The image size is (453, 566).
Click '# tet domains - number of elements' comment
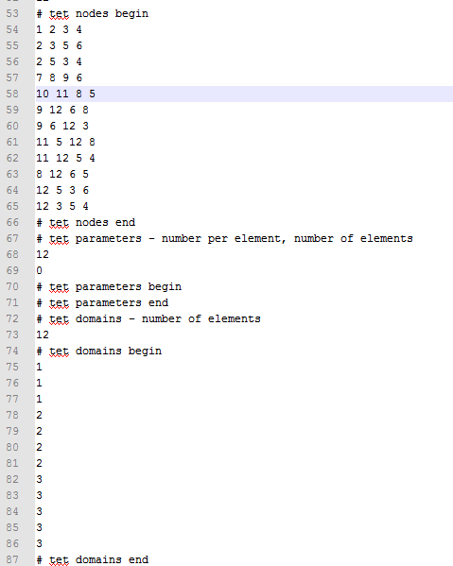148,319
